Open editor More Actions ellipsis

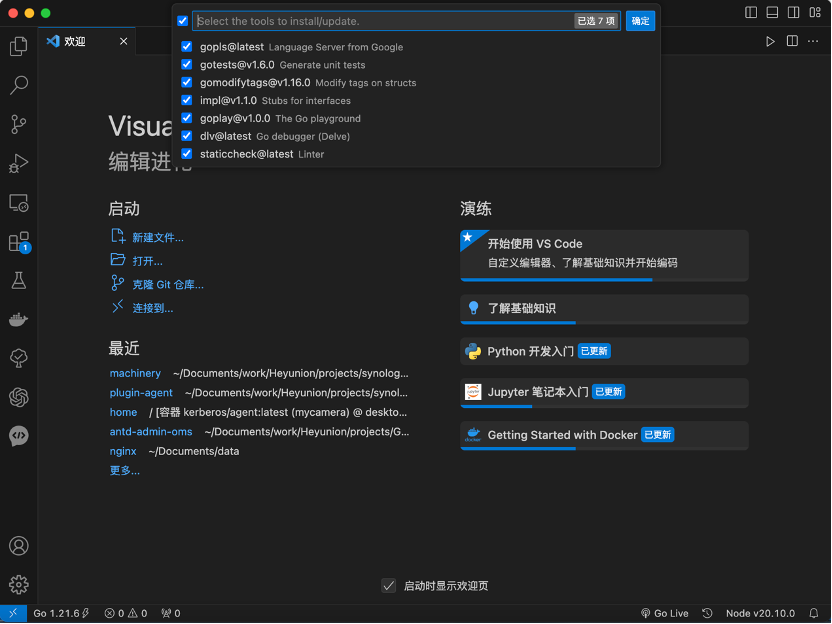(813, 41)
